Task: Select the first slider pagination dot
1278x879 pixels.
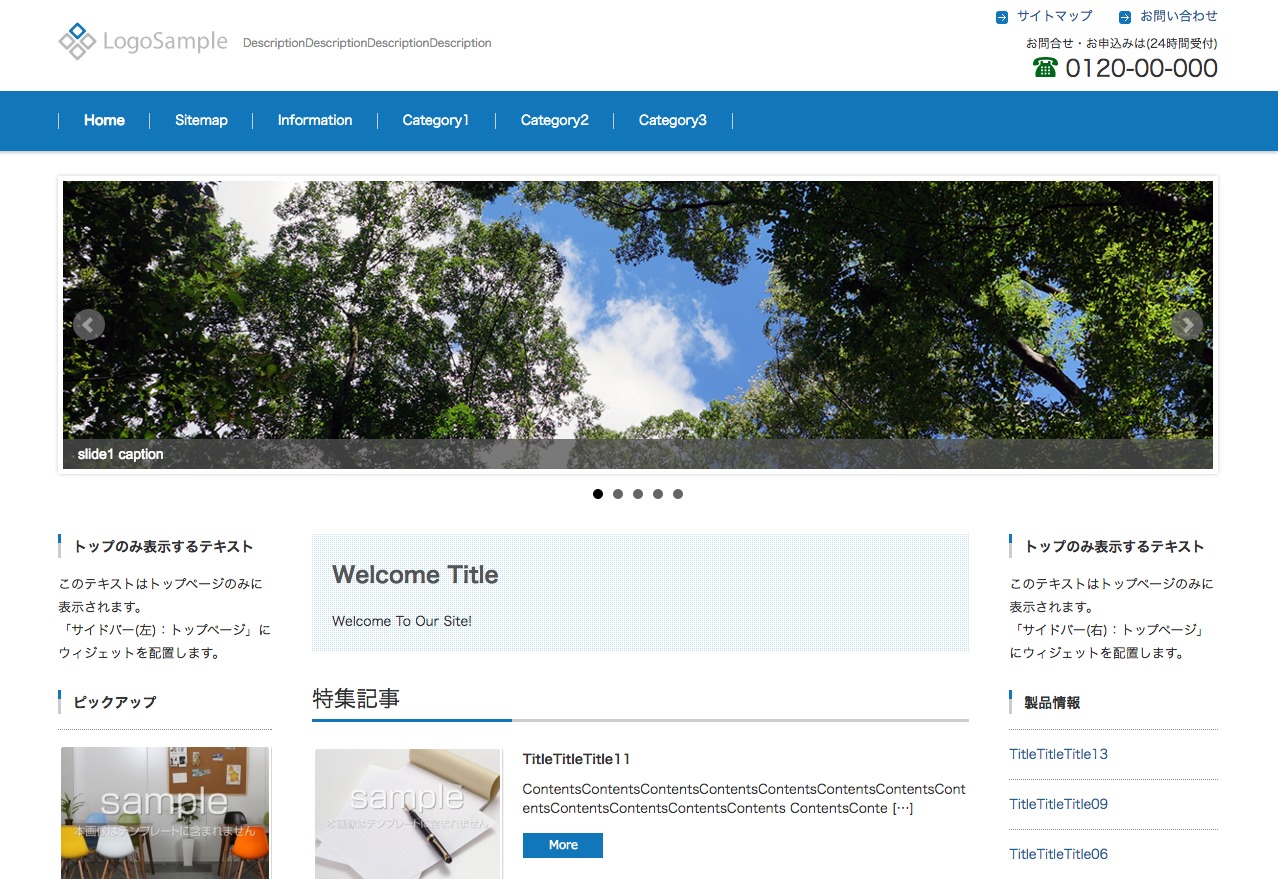Action: (598, 494)
